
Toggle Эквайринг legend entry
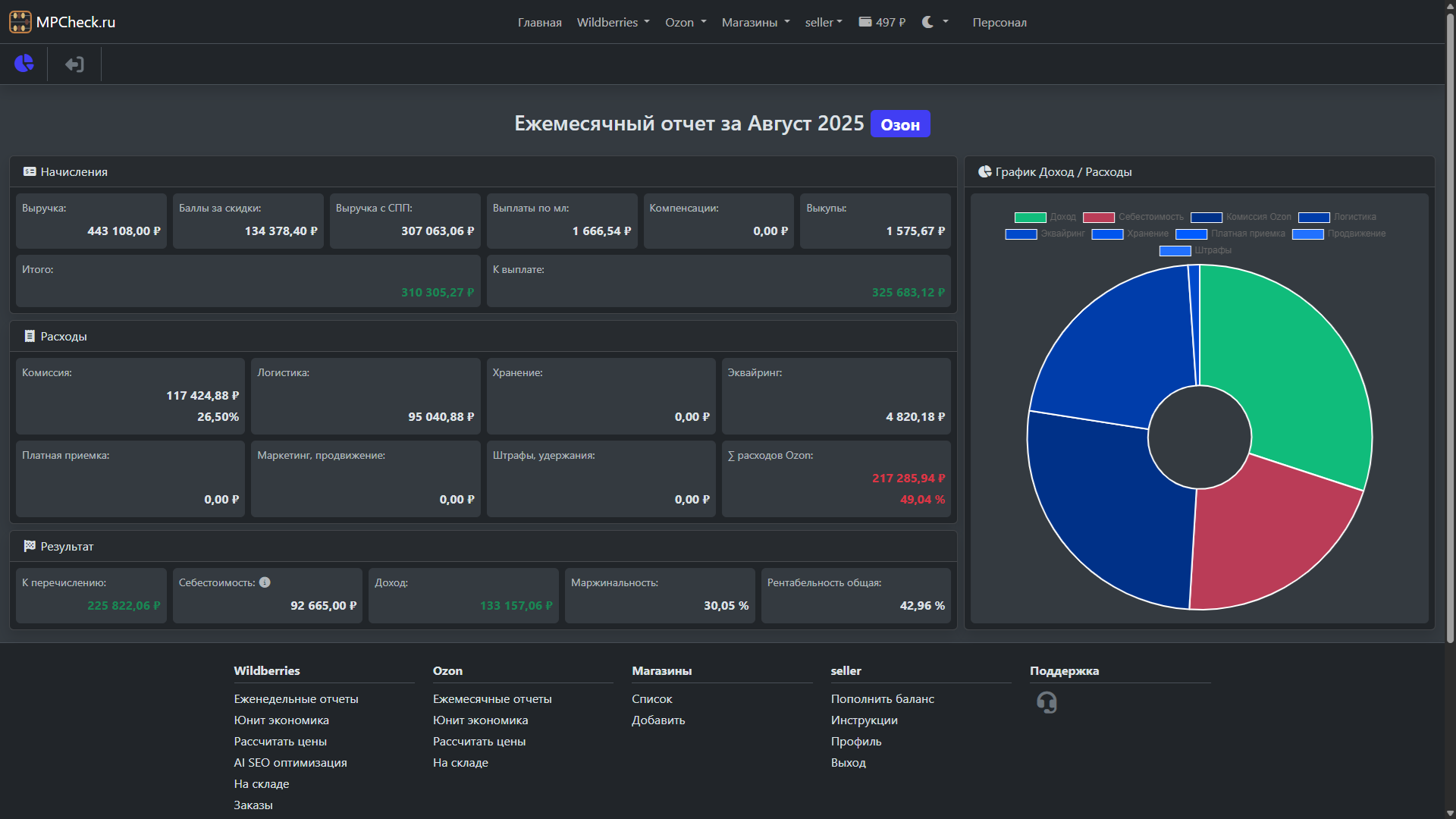click(1045, 234)
